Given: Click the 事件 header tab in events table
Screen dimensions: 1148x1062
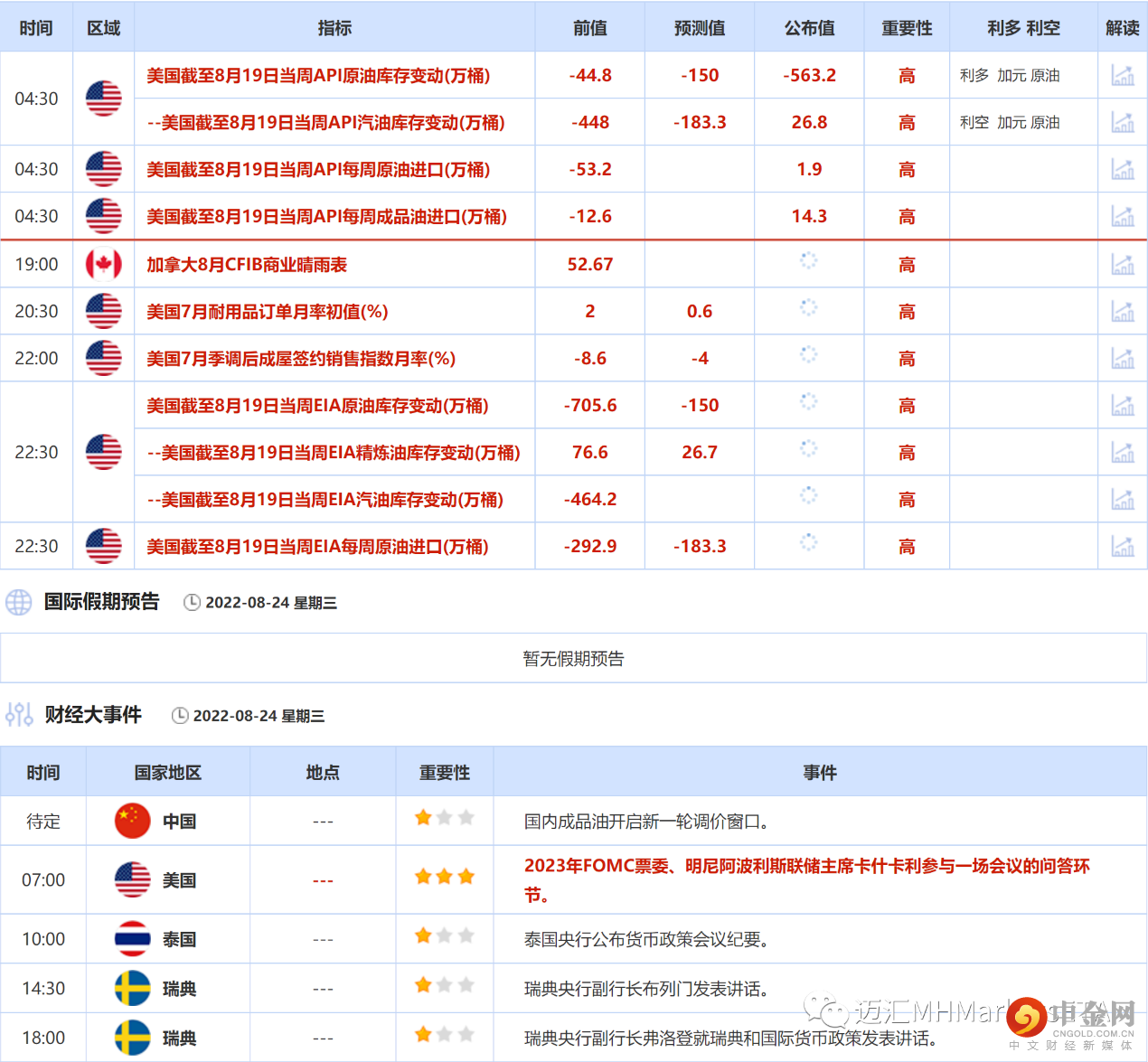Looking at the screenshot, I should (819, 773).
